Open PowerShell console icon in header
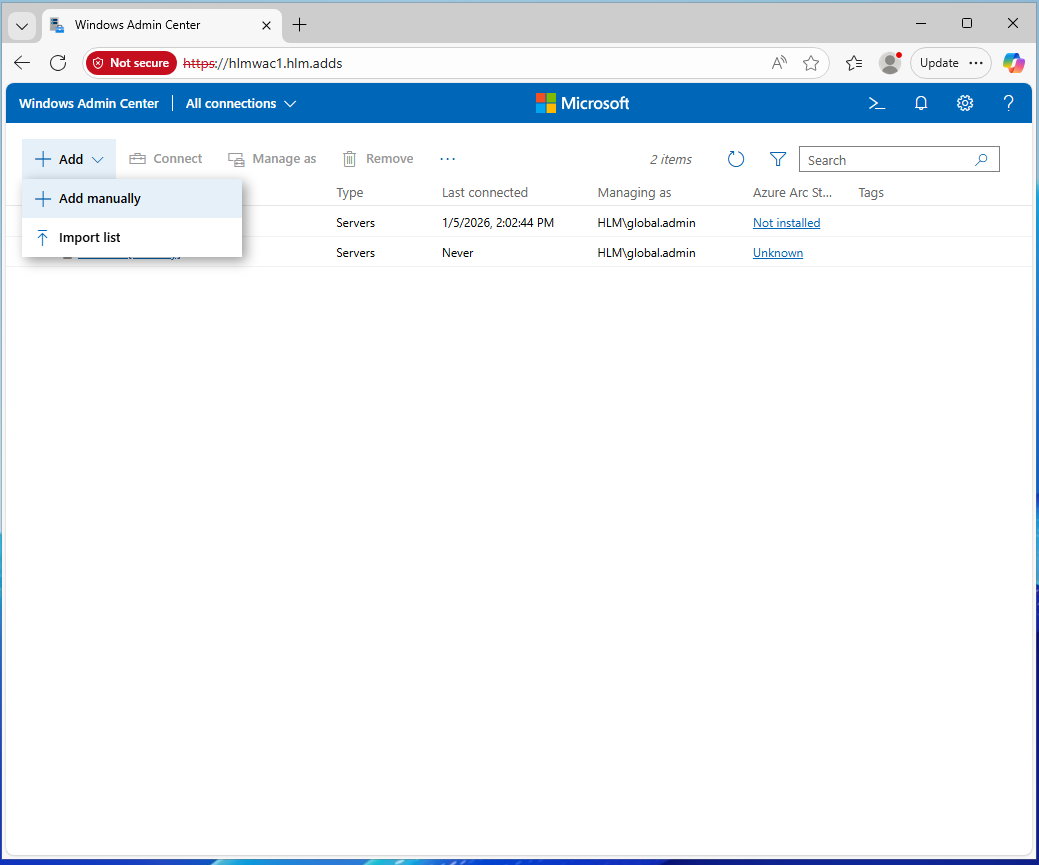The height and width of the screenshot is (865, 1039). click(877, 103)
